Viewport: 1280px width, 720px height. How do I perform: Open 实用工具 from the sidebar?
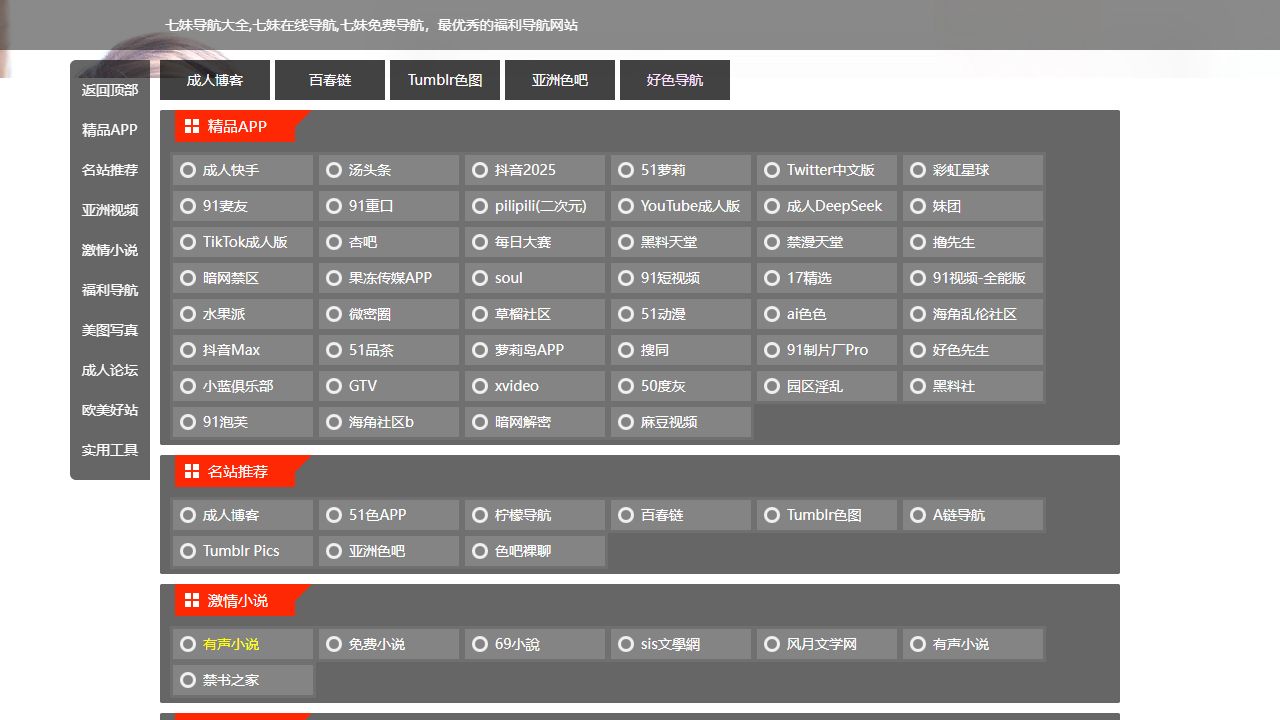110,450
